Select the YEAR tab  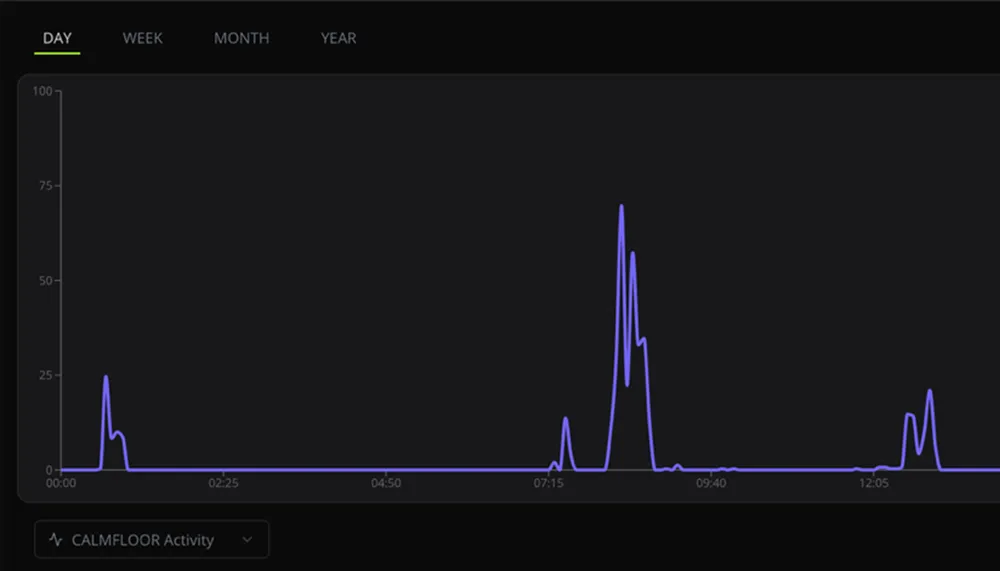(338, 38)
